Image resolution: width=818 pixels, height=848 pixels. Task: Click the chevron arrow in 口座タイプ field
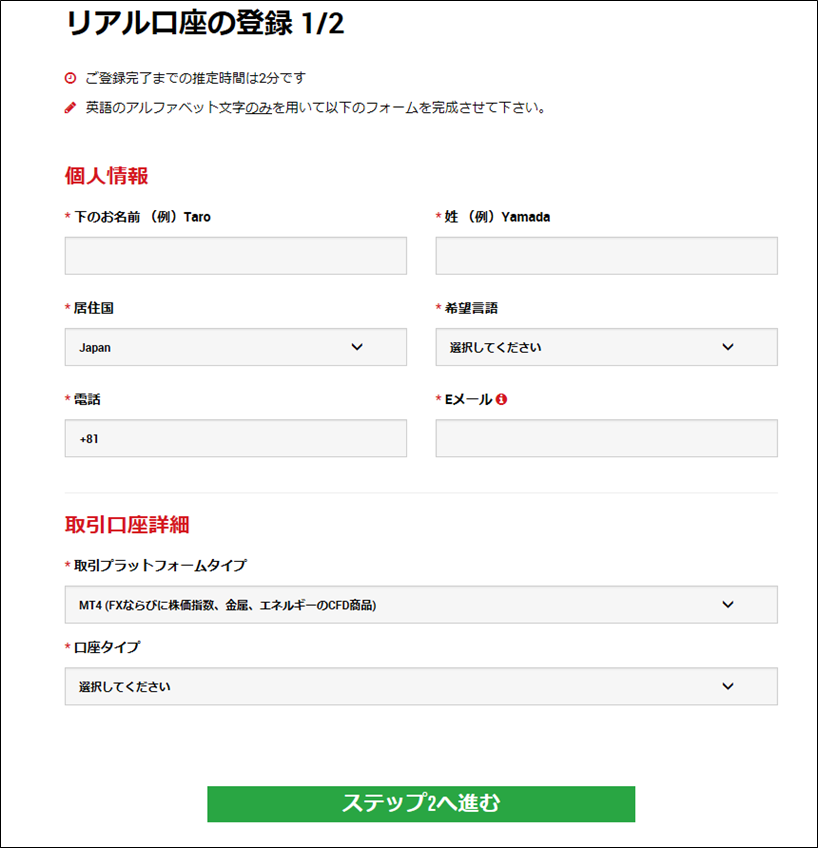pyautogui.click(x=728, y=686)
